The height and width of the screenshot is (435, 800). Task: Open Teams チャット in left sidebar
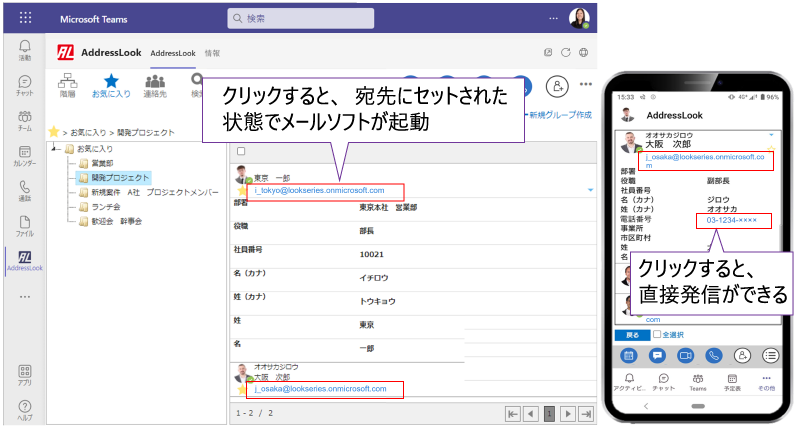24,85
